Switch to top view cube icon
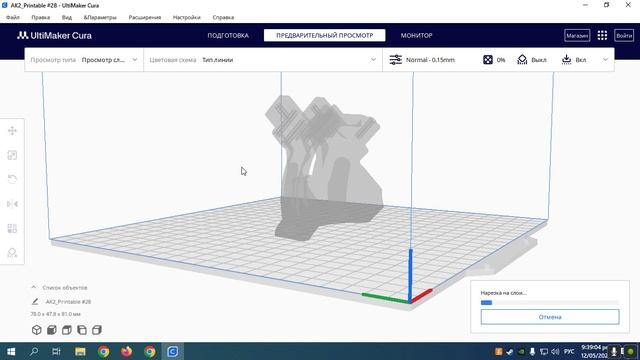640x360 pixels. [x=67, y=330]
